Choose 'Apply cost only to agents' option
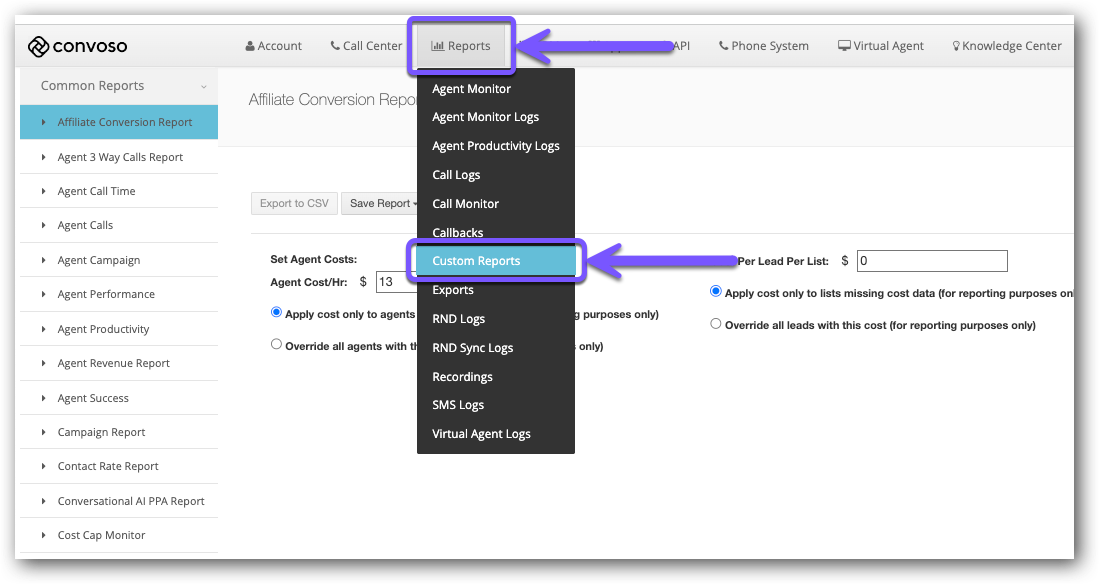The width and height of the screenshot is (1099, 584). pos(276,311)
